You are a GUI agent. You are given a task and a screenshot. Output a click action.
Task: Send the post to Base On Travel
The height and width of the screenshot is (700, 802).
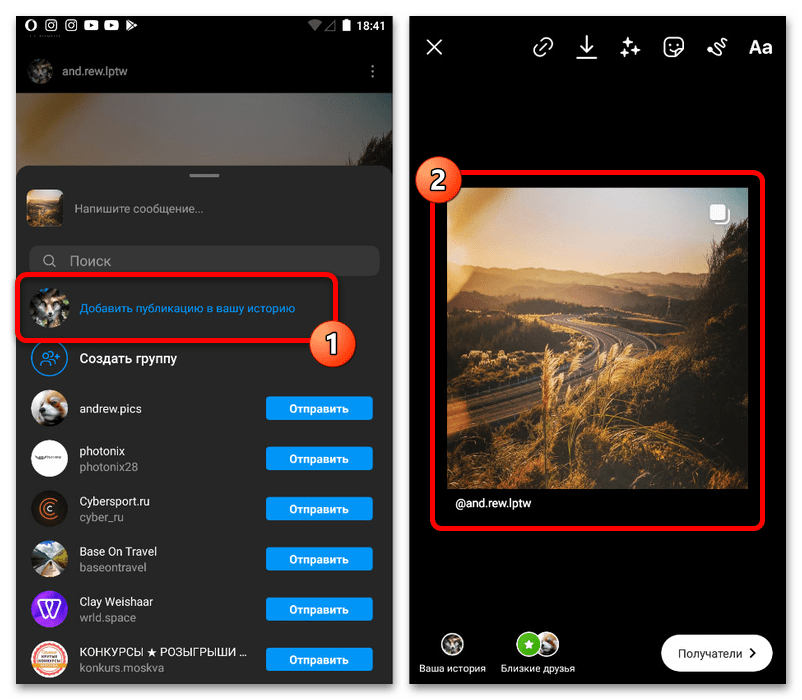click(x=318, y=559)
